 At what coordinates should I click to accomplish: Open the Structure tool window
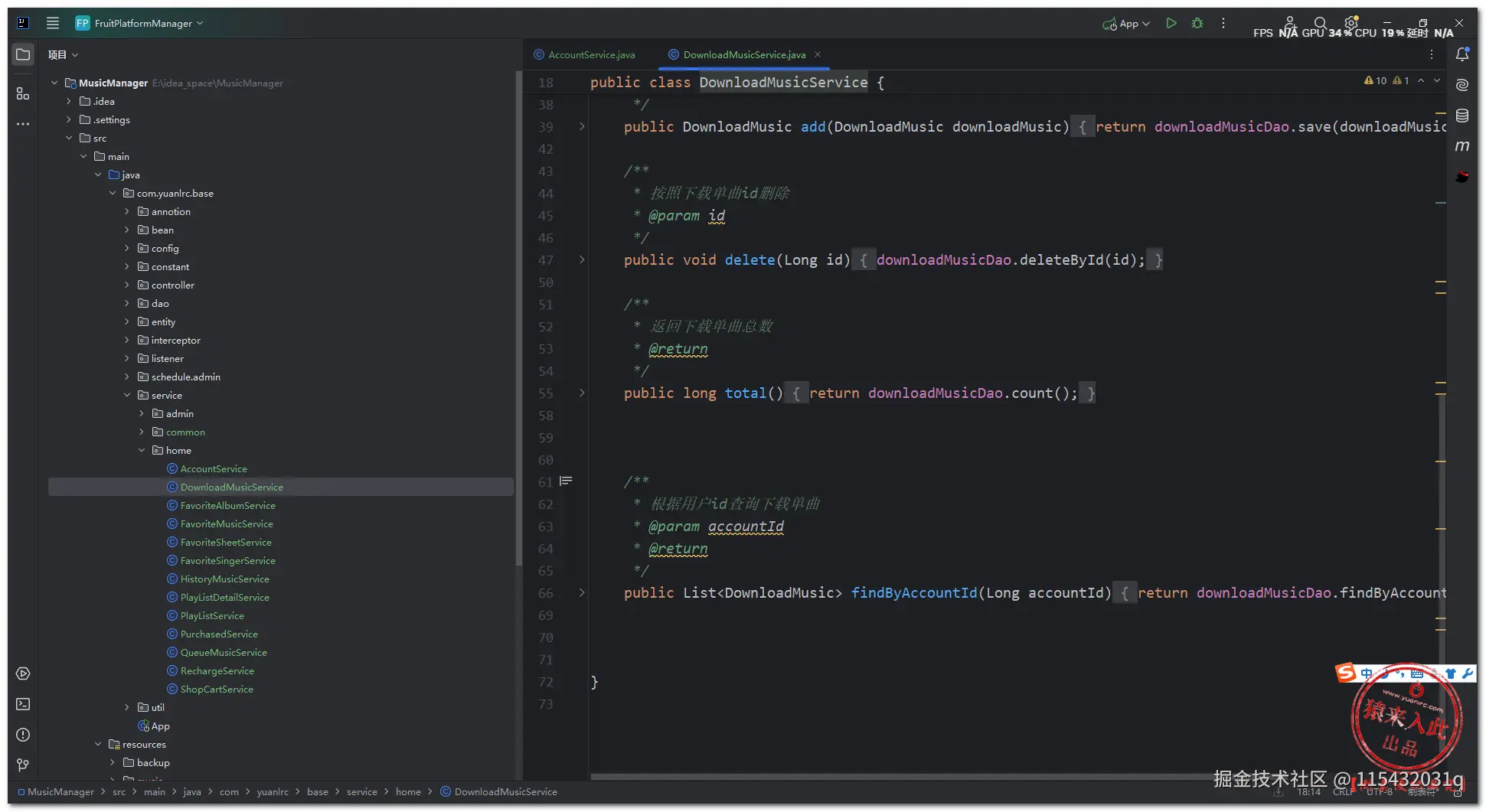23,93
